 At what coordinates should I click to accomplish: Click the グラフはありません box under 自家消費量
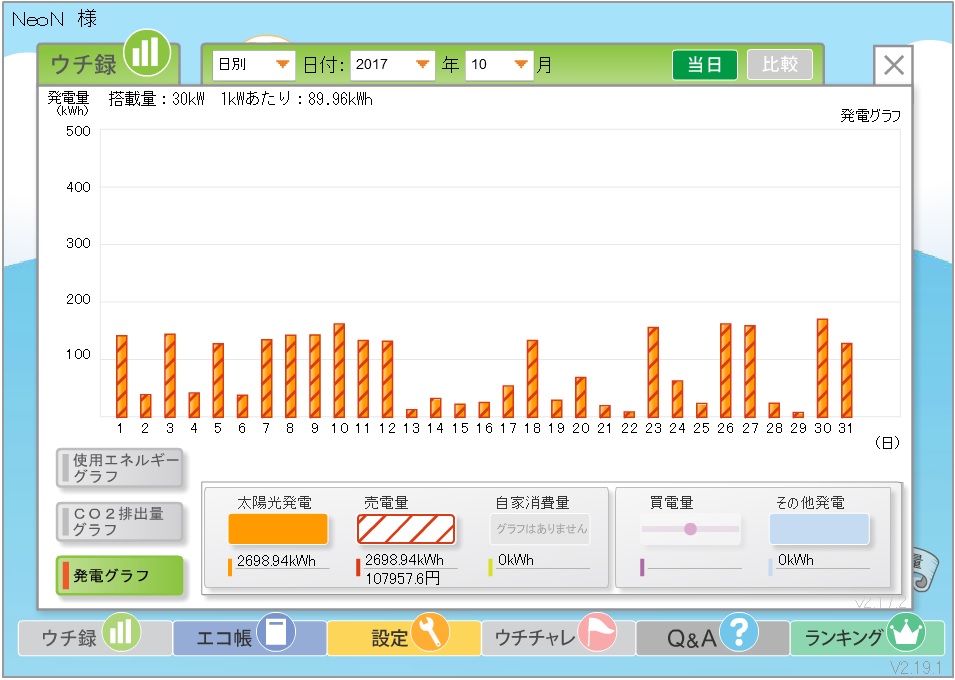[x=540, y=529]
